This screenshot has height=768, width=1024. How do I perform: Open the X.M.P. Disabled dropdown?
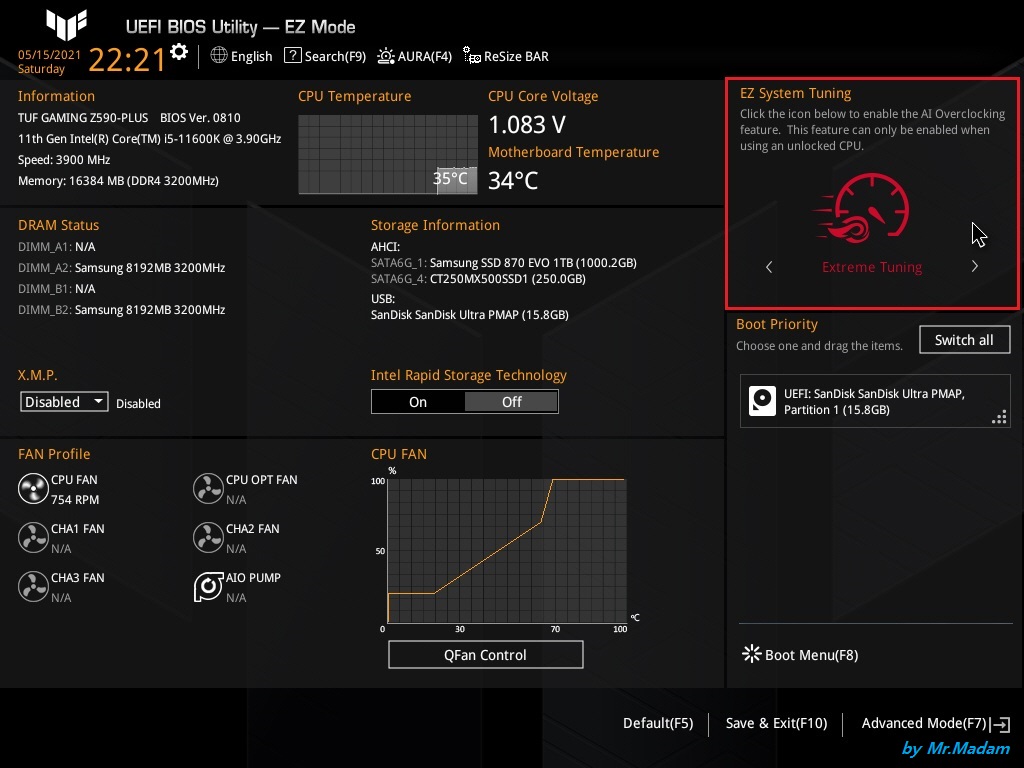64,402
